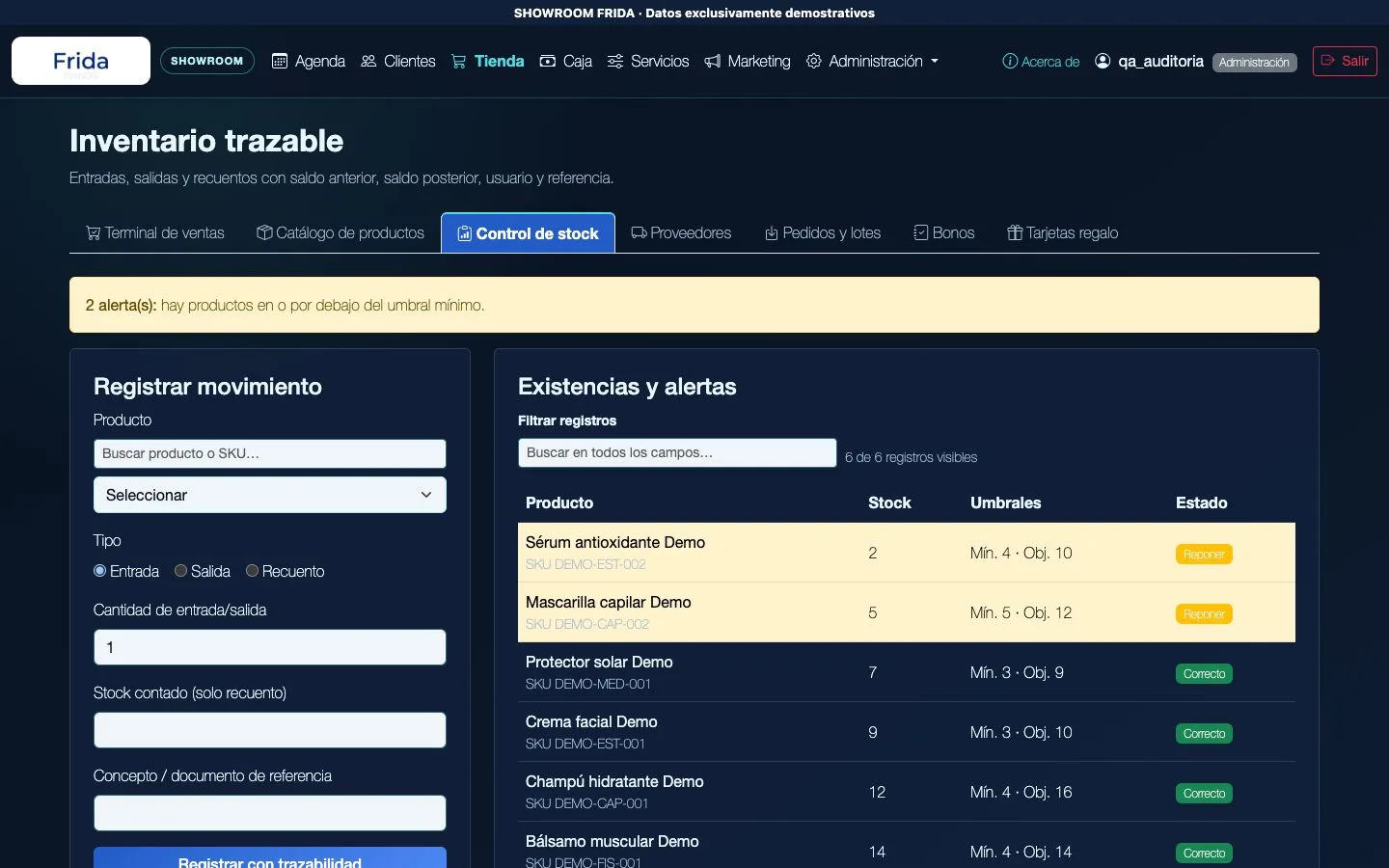Open the Acerca de link
The image size is (1389, 868).
pyautogui.click(x=1041, y=61)
